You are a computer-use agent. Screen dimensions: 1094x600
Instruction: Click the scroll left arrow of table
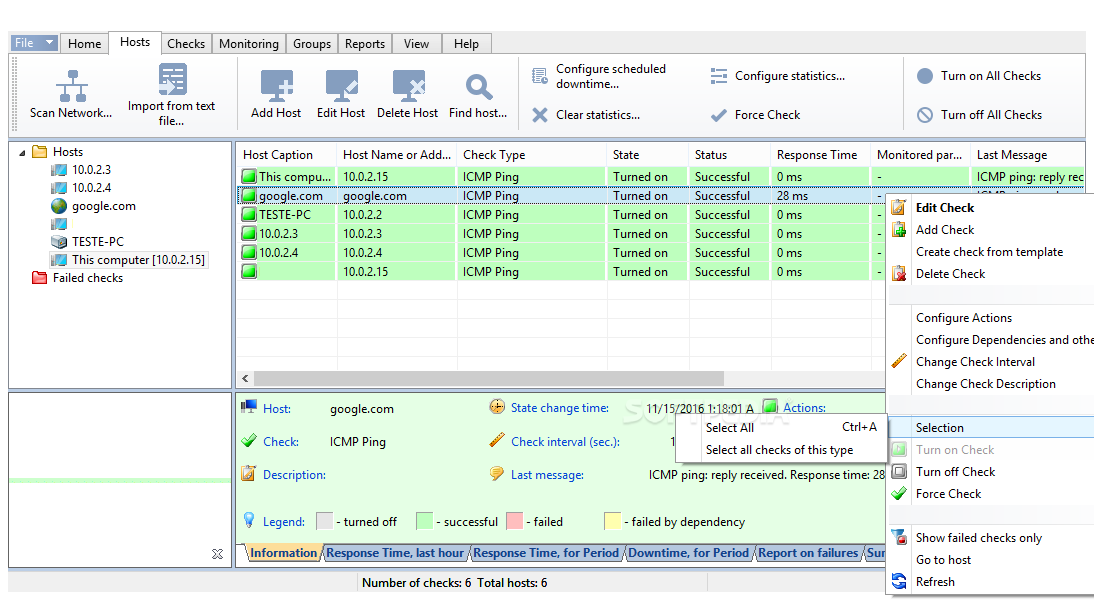[245, 378]
